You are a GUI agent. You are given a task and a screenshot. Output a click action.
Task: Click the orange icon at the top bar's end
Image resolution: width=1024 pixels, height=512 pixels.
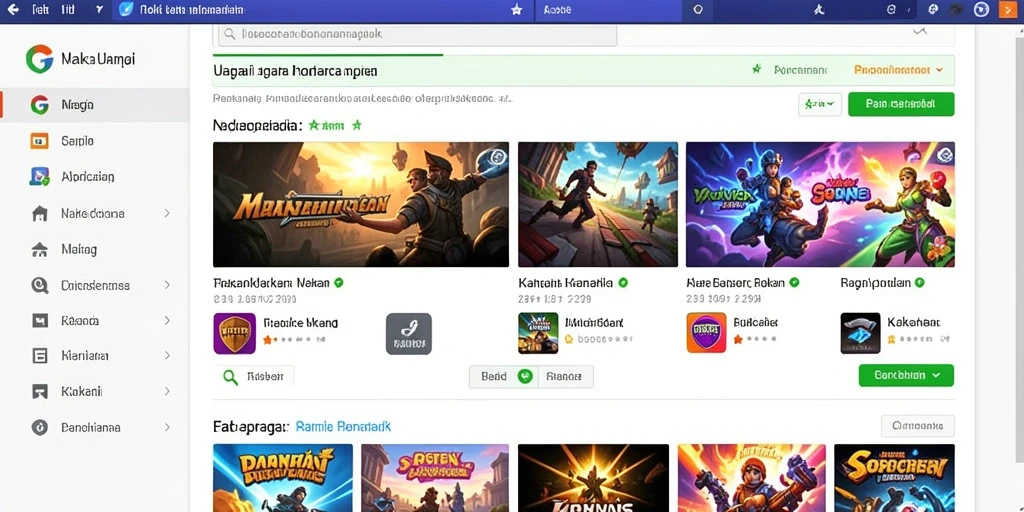click(x=1008, y=10)
